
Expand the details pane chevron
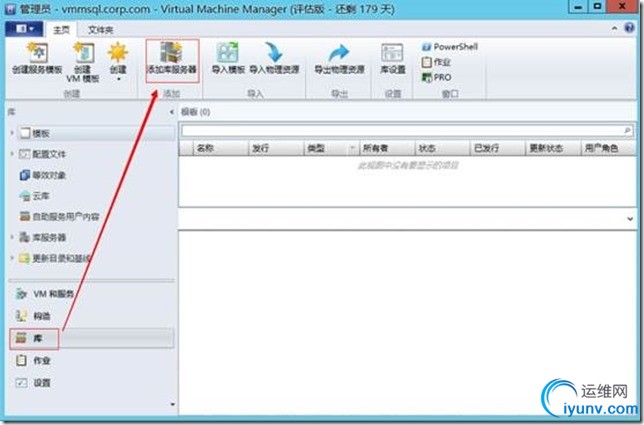click(630, 219)
